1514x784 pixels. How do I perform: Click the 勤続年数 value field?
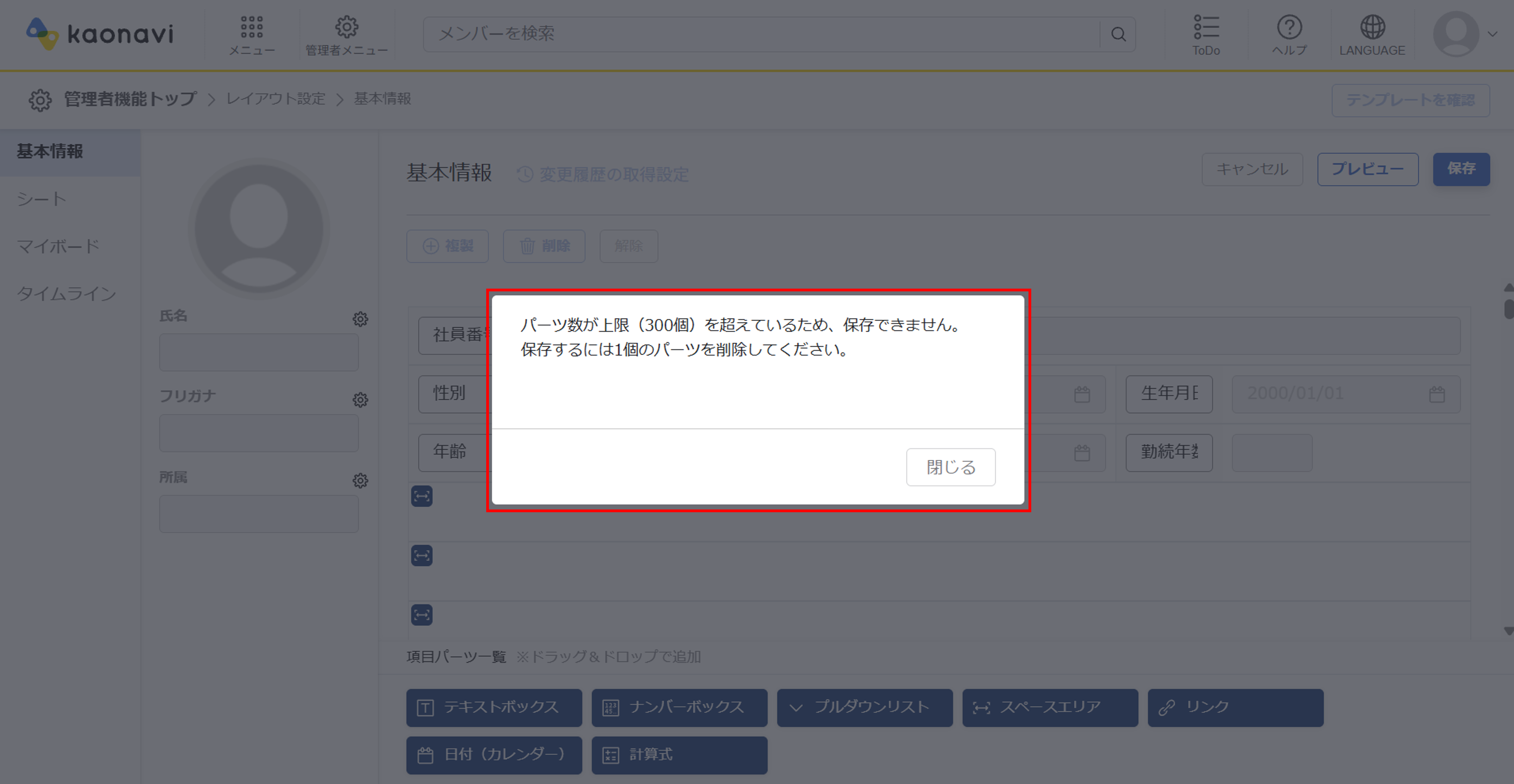coord(1272,452)
